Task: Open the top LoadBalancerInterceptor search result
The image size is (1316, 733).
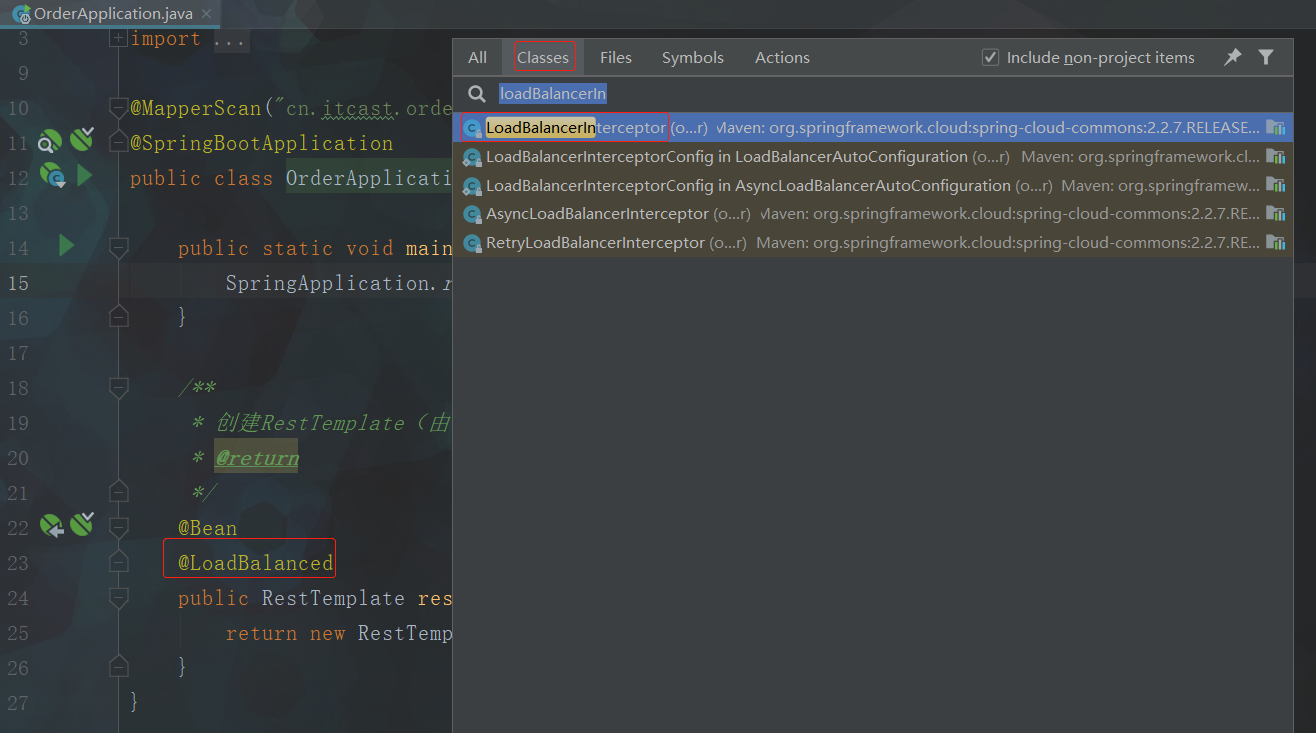Action: tap(872, 128)
